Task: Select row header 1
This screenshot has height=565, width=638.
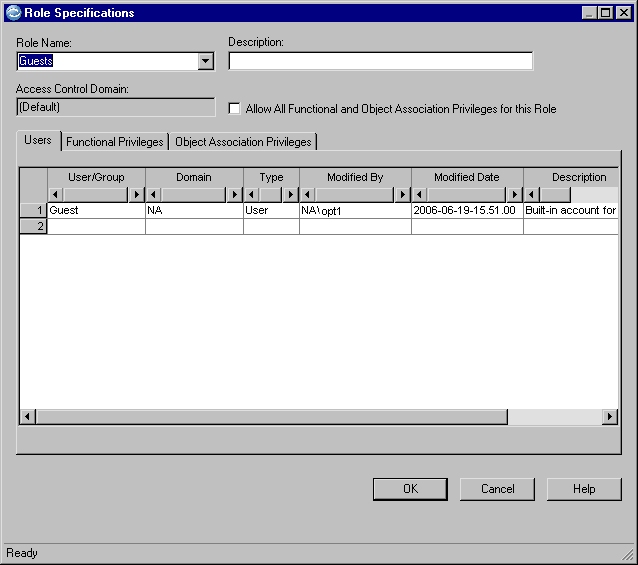Action: (x=34, y=210)
